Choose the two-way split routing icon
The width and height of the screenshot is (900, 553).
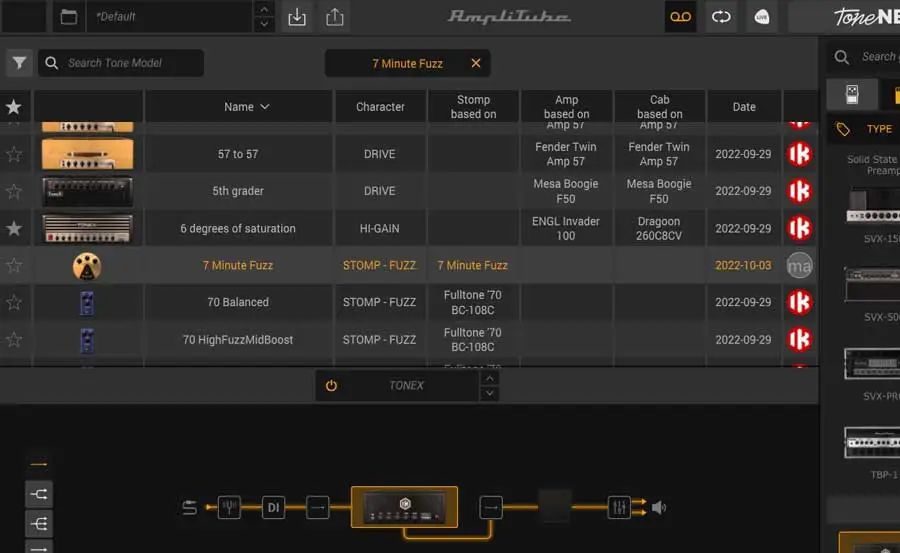39,494
